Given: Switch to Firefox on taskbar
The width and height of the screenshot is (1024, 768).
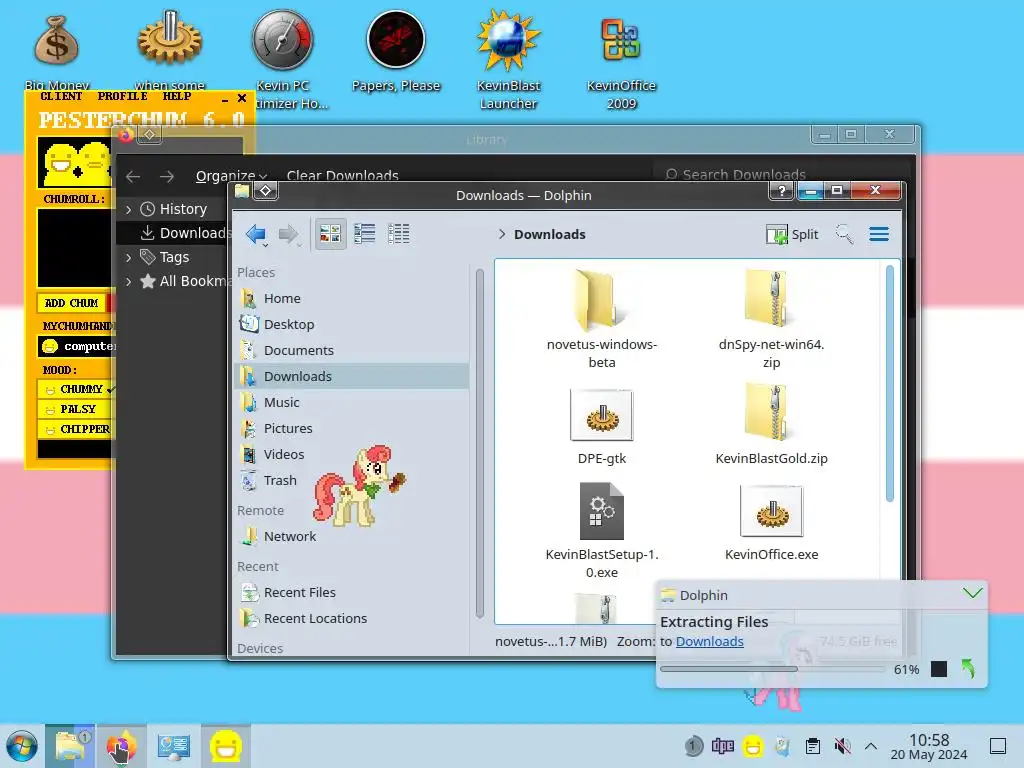Looking at the screenshot, I should (x=121, y=746).
